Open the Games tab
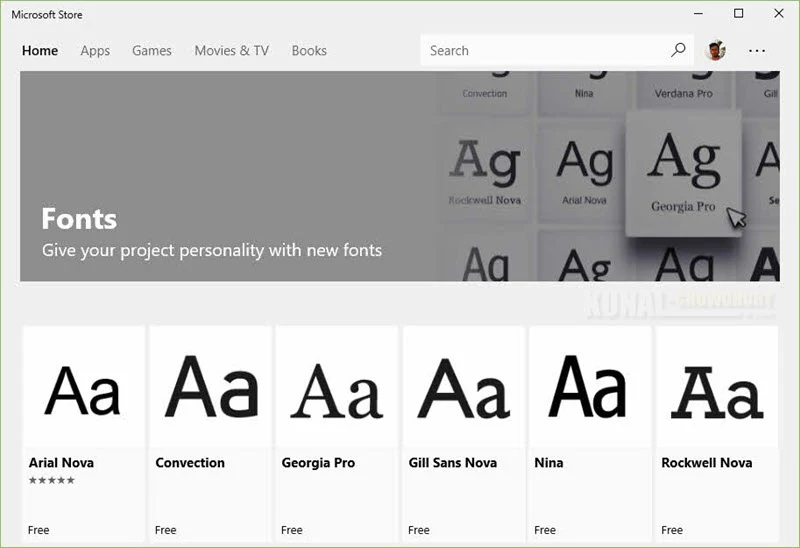Image resolution: width=800 pixels, height=548 pixels. pos(152,51)
